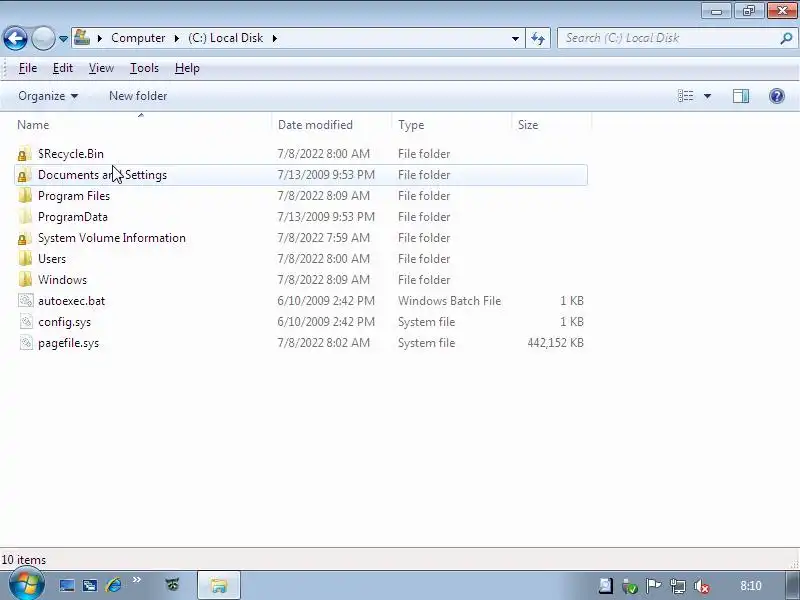Viewport: 800px width, 600px height.
Task: Click the Windows folder name
Action: [x=62, y=280]
